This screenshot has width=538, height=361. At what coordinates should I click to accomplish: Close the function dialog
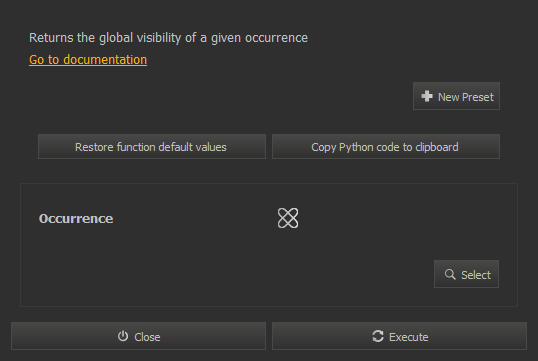(x=138, y=336)
